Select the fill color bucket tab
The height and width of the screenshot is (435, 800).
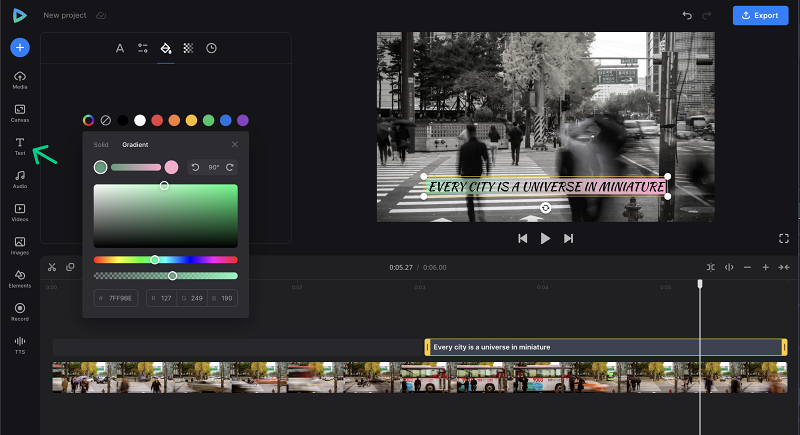(x=166, y=48)
